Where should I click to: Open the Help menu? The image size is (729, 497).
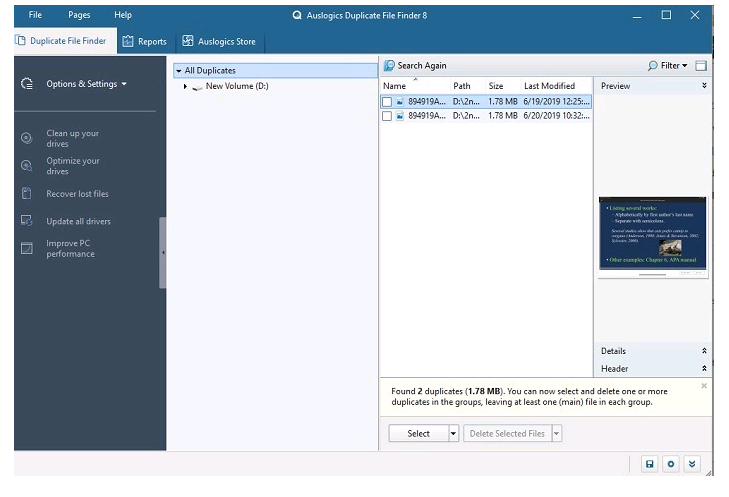pyautogui.click(x=123, y=15)
